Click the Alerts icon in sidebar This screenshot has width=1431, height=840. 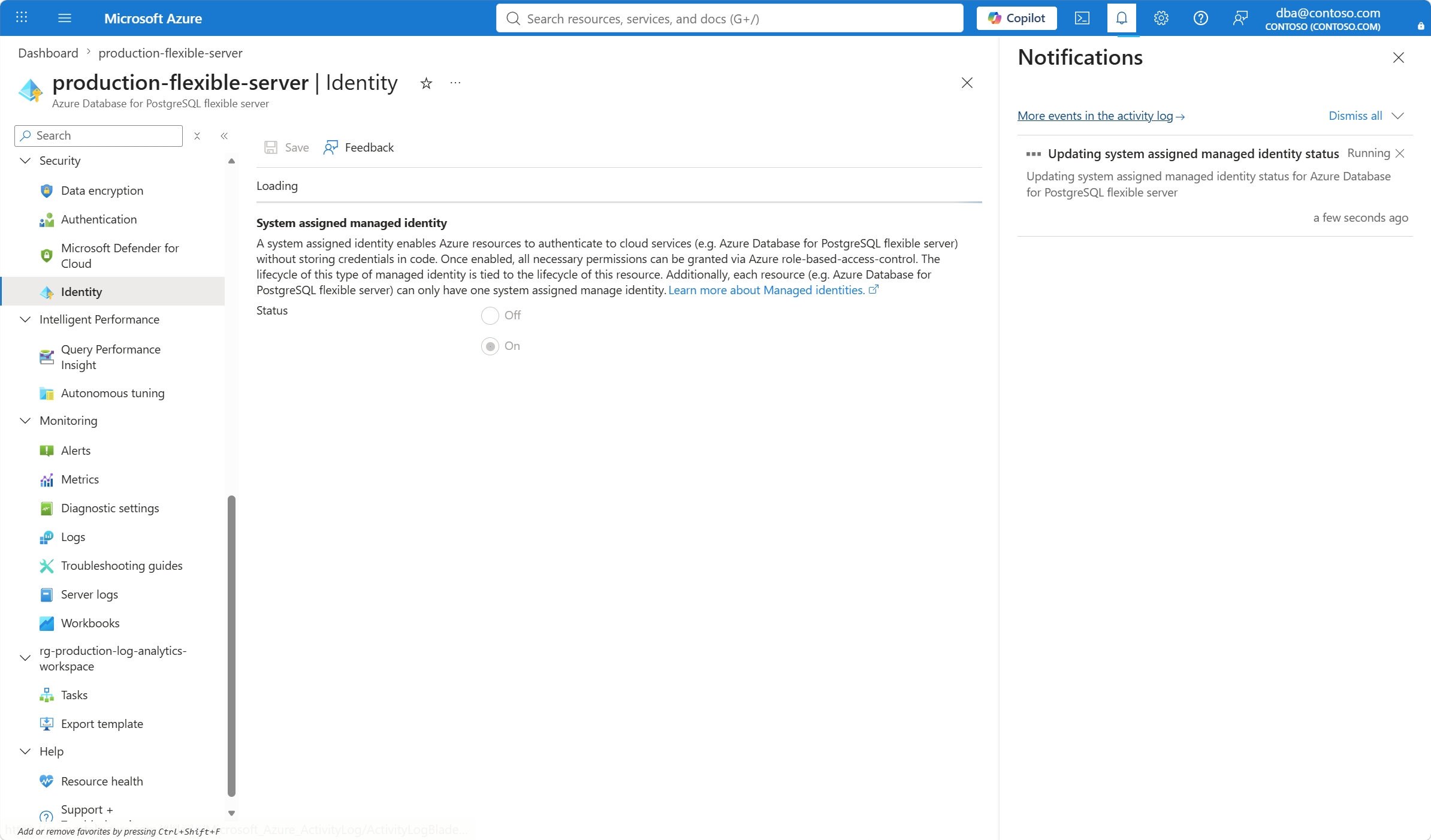(x=47, y=451)
